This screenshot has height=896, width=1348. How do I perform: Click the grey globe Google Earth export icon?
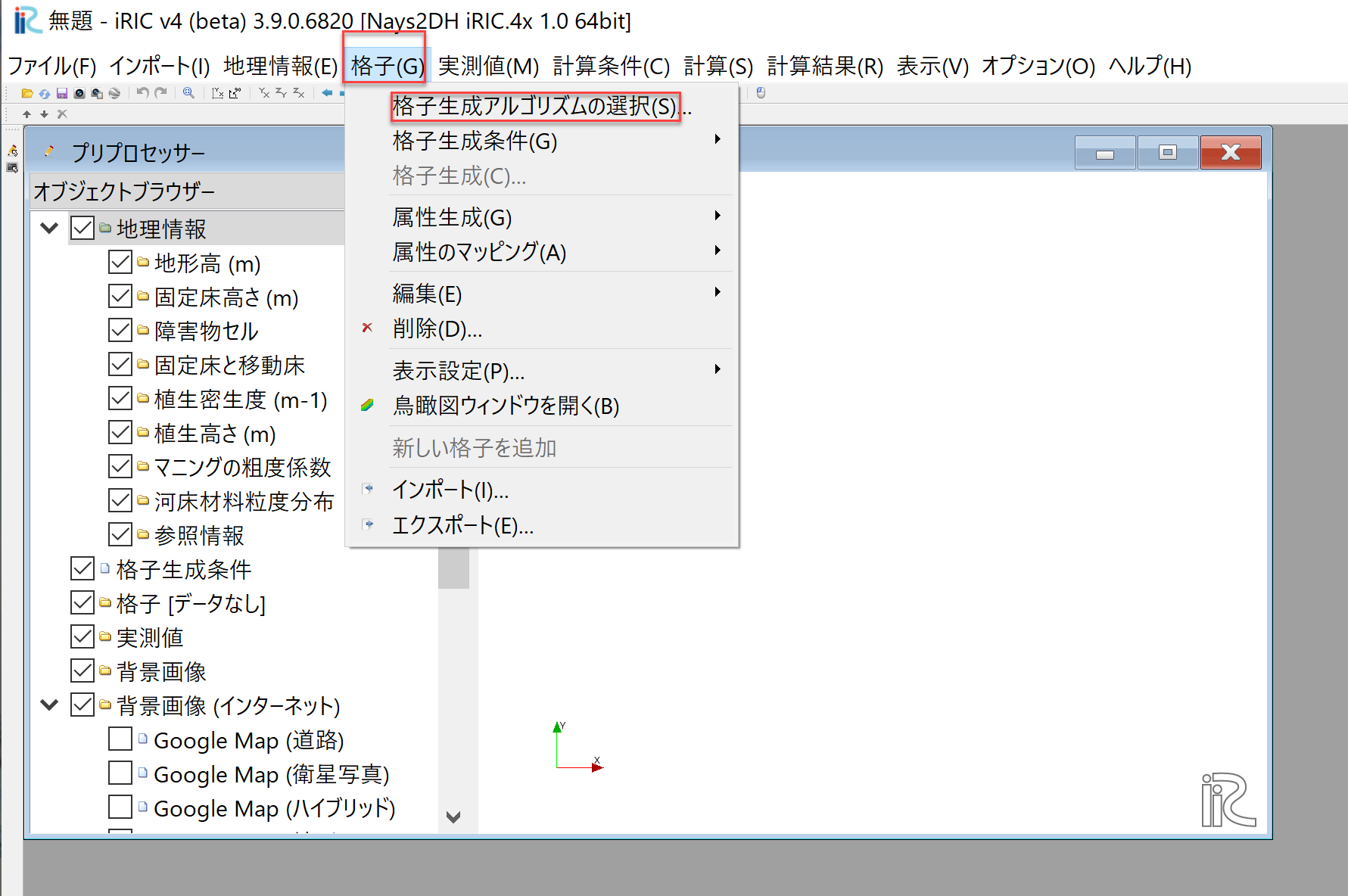coord(114,93)
